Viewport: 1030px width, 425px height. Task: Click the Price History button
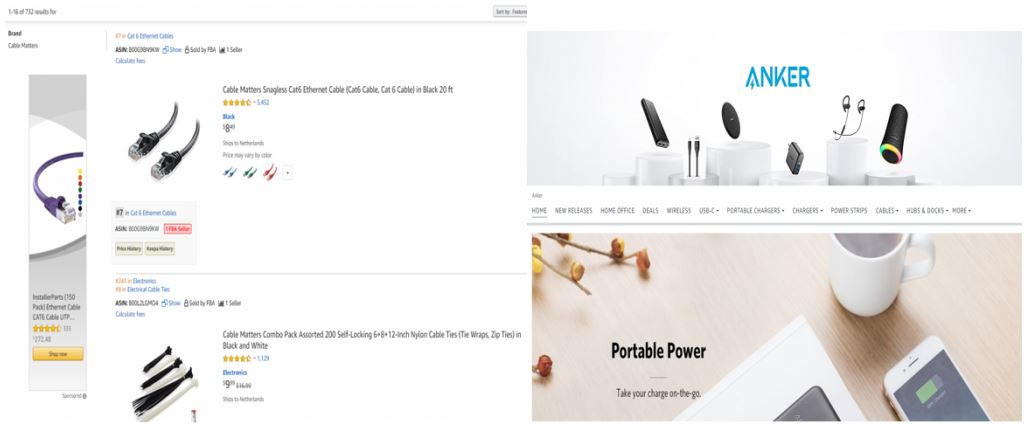pos(129,249)
